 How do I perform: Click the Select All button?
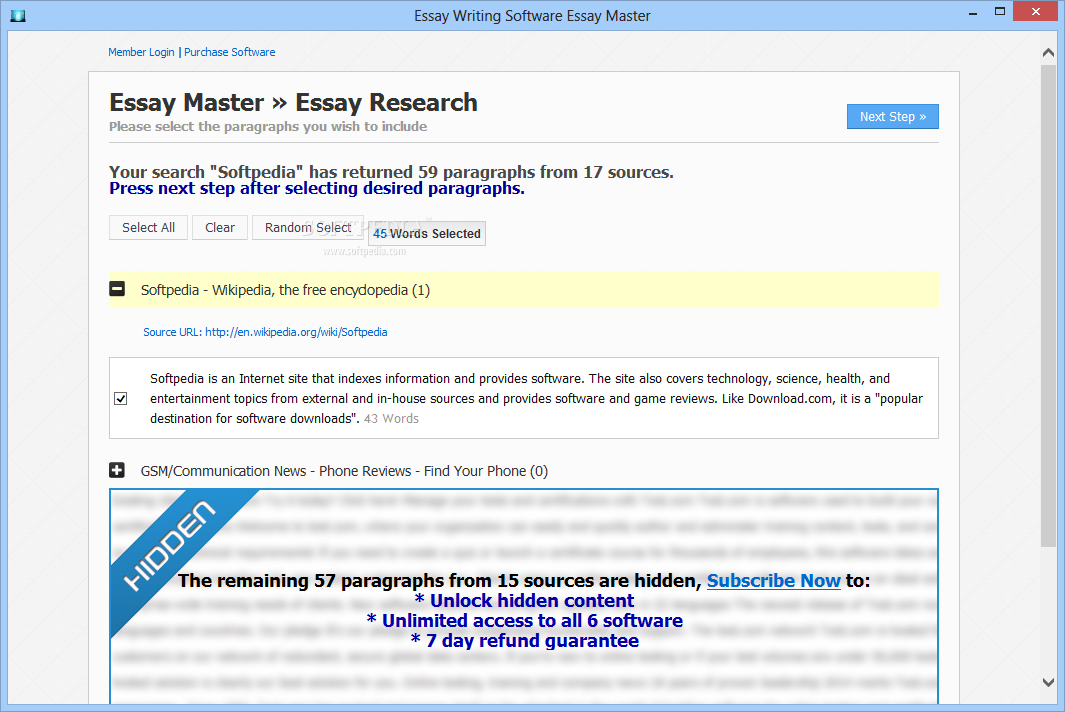(148, 228)
